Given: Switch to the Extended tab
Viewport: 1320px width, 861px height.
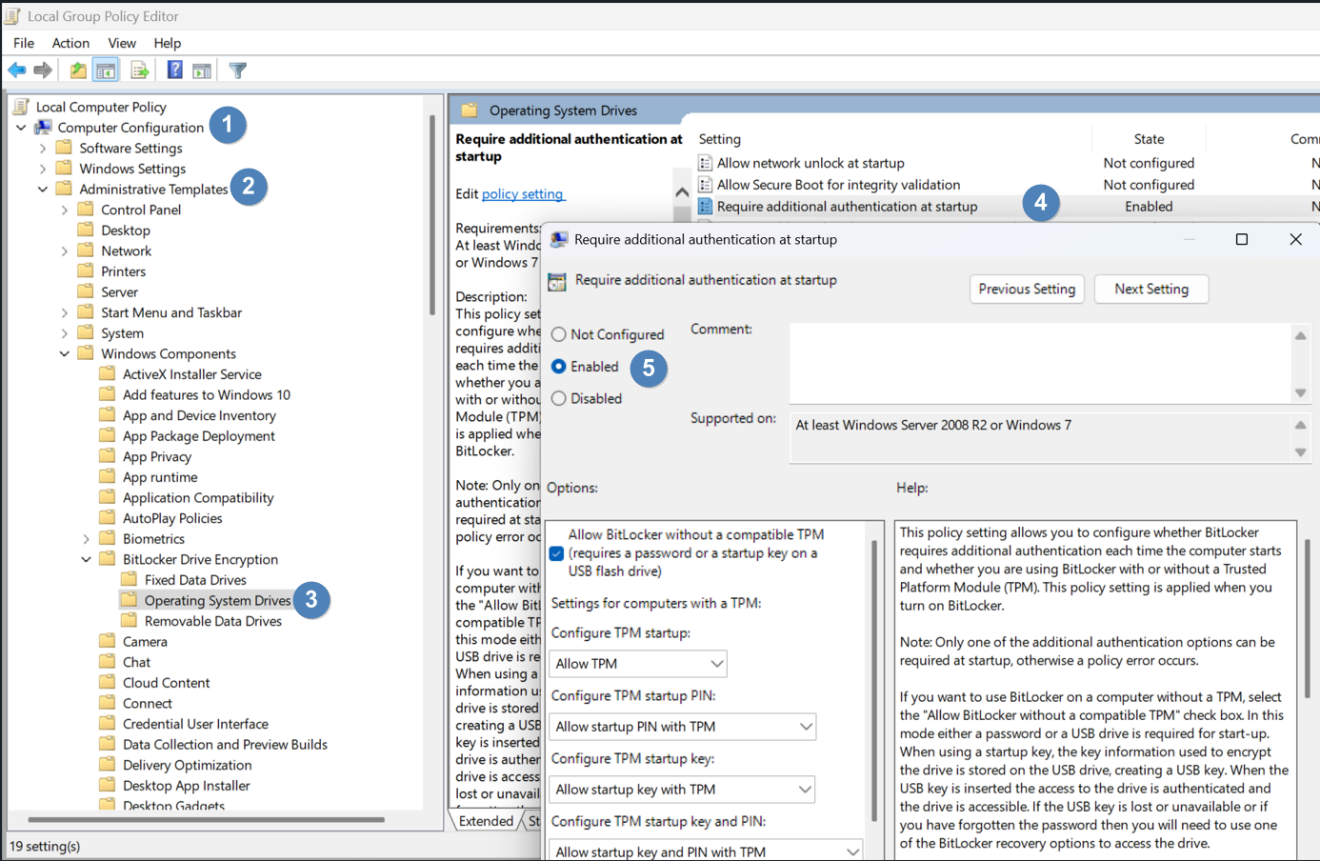Looking at the screenshot, I should point(486,821).
